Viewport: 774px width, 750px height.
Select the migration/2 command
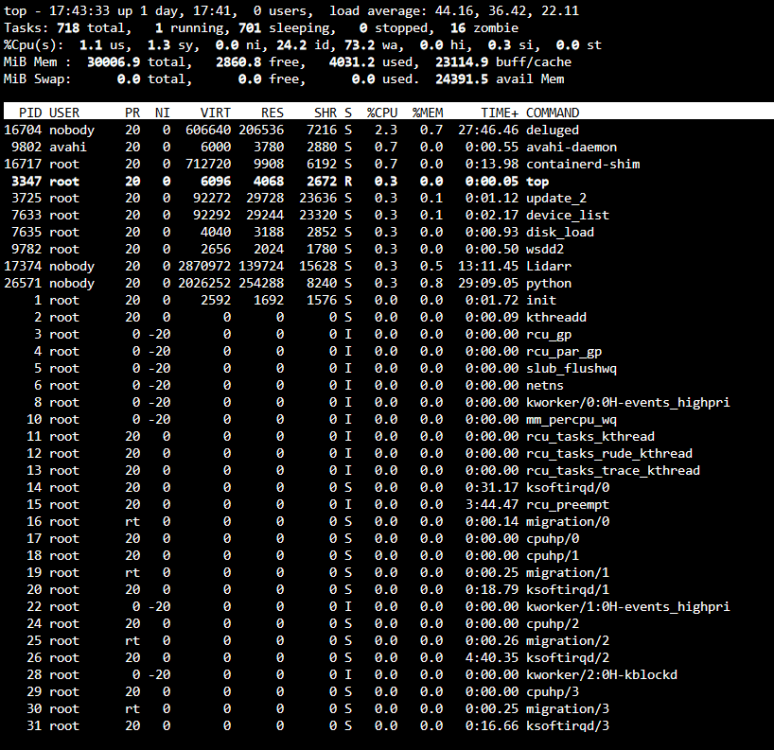(568, 641)
